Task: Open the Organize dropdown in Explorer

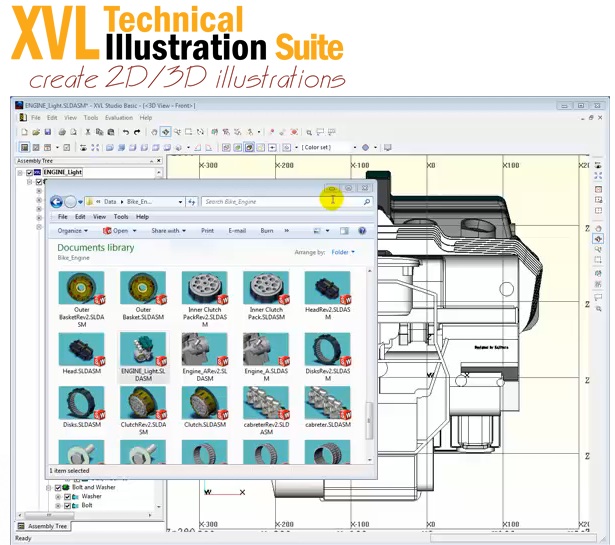Action: tap(73, 231)
